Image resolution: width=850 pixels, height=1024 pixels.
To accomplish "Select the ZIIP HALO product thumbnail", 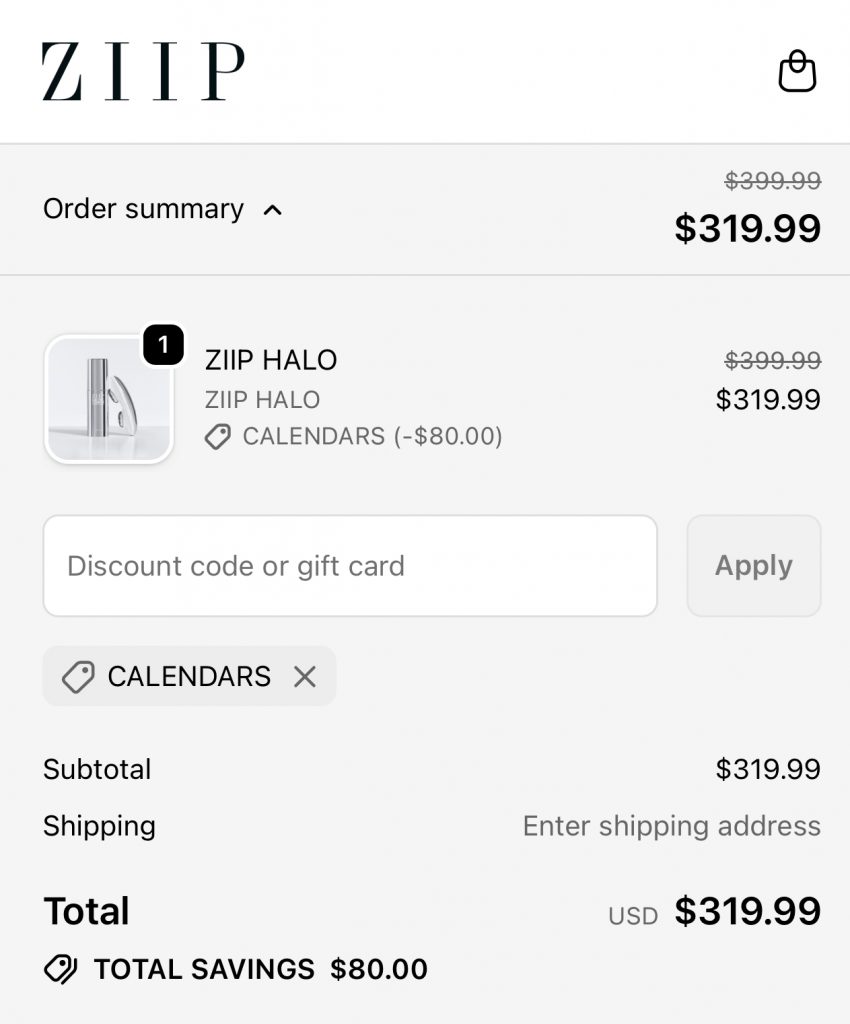I will [x=109, y=400].
